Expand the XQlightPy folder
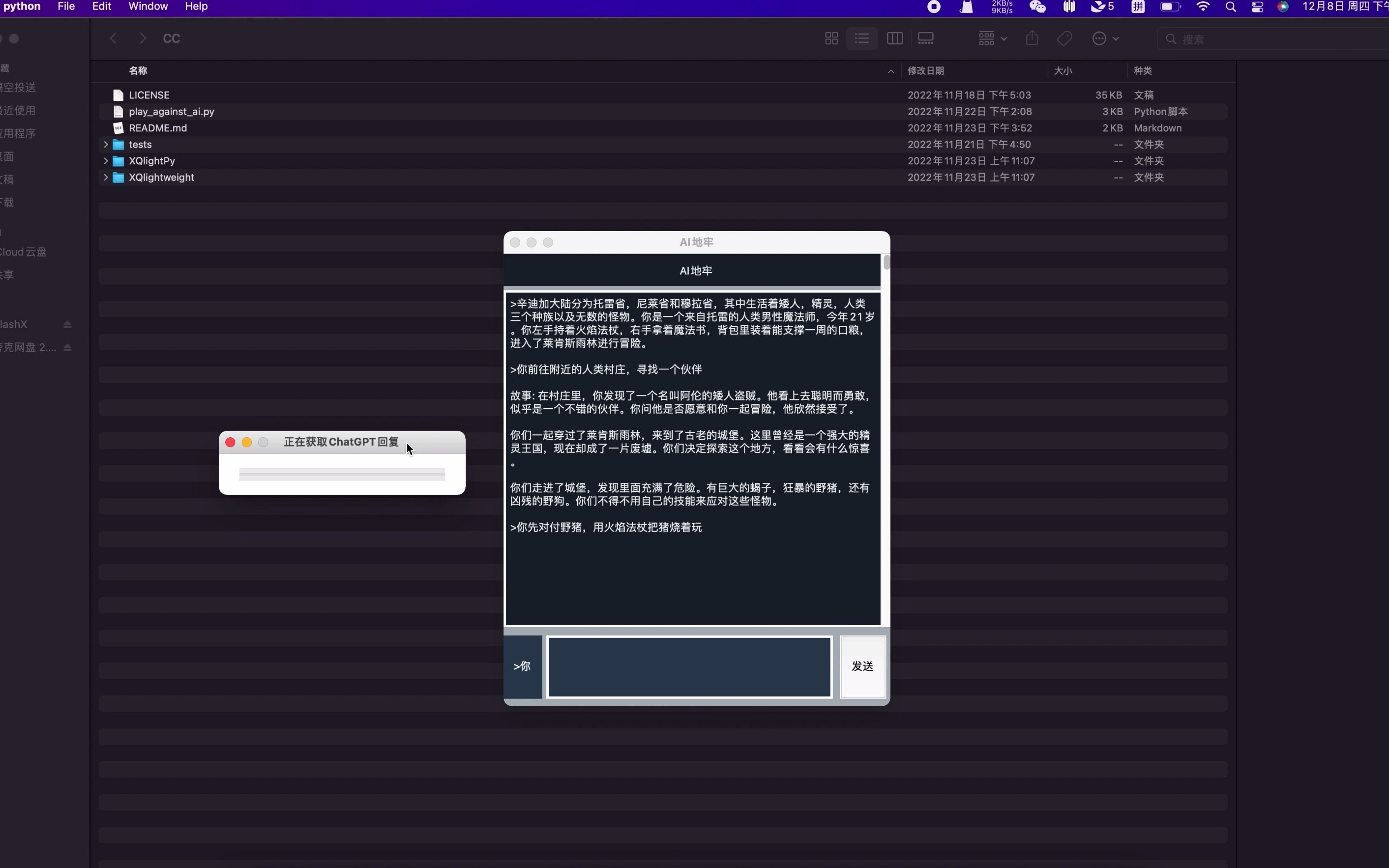 point(106,161)
